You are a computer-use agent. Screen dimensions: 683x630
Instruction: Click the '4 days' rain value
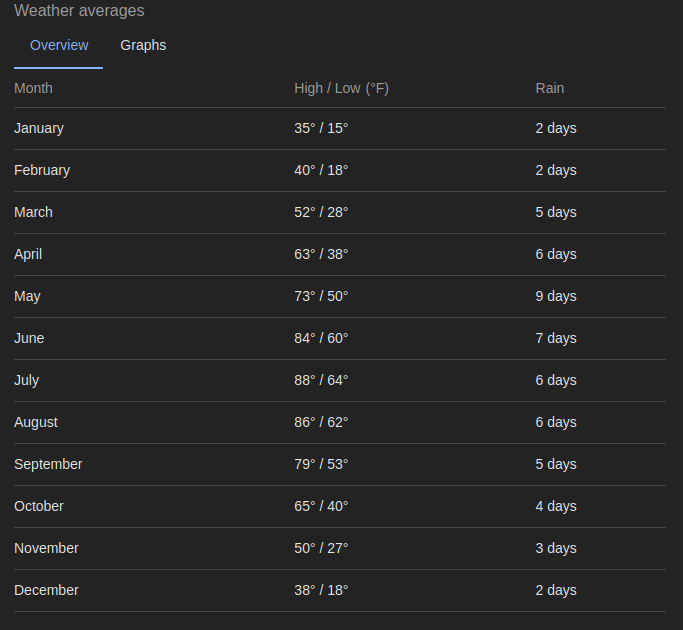point(556,506)
